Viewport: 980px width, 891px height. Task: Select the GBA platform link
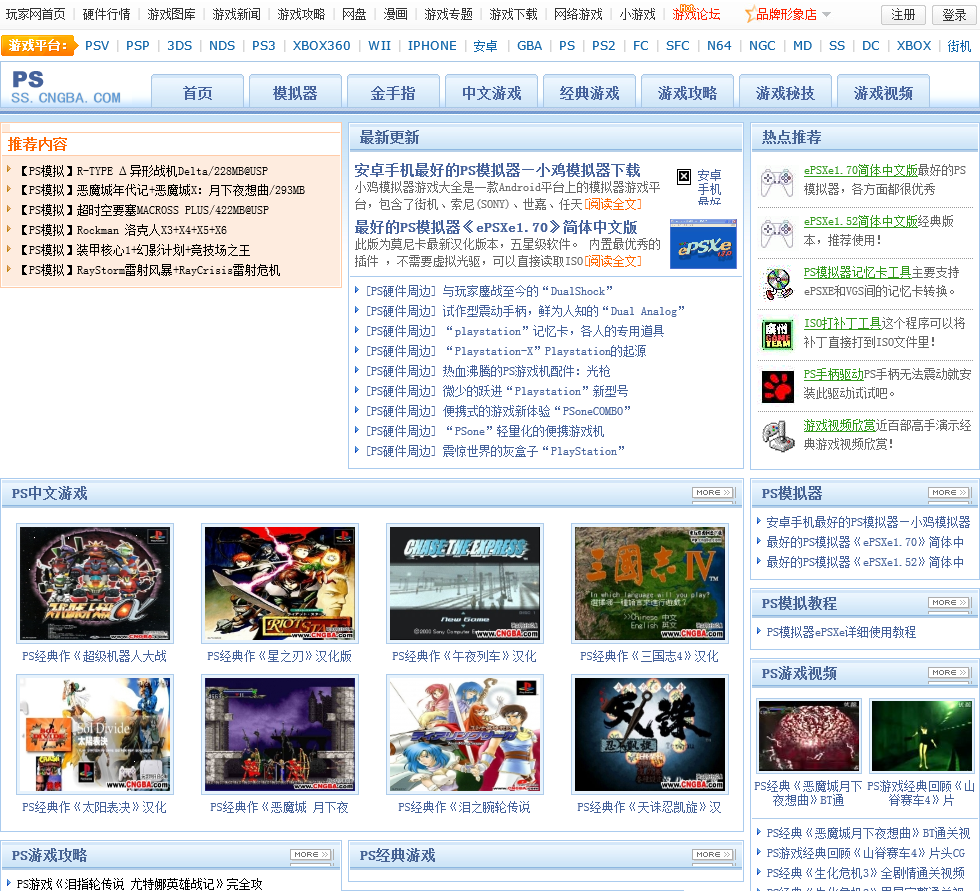point(529,46)
